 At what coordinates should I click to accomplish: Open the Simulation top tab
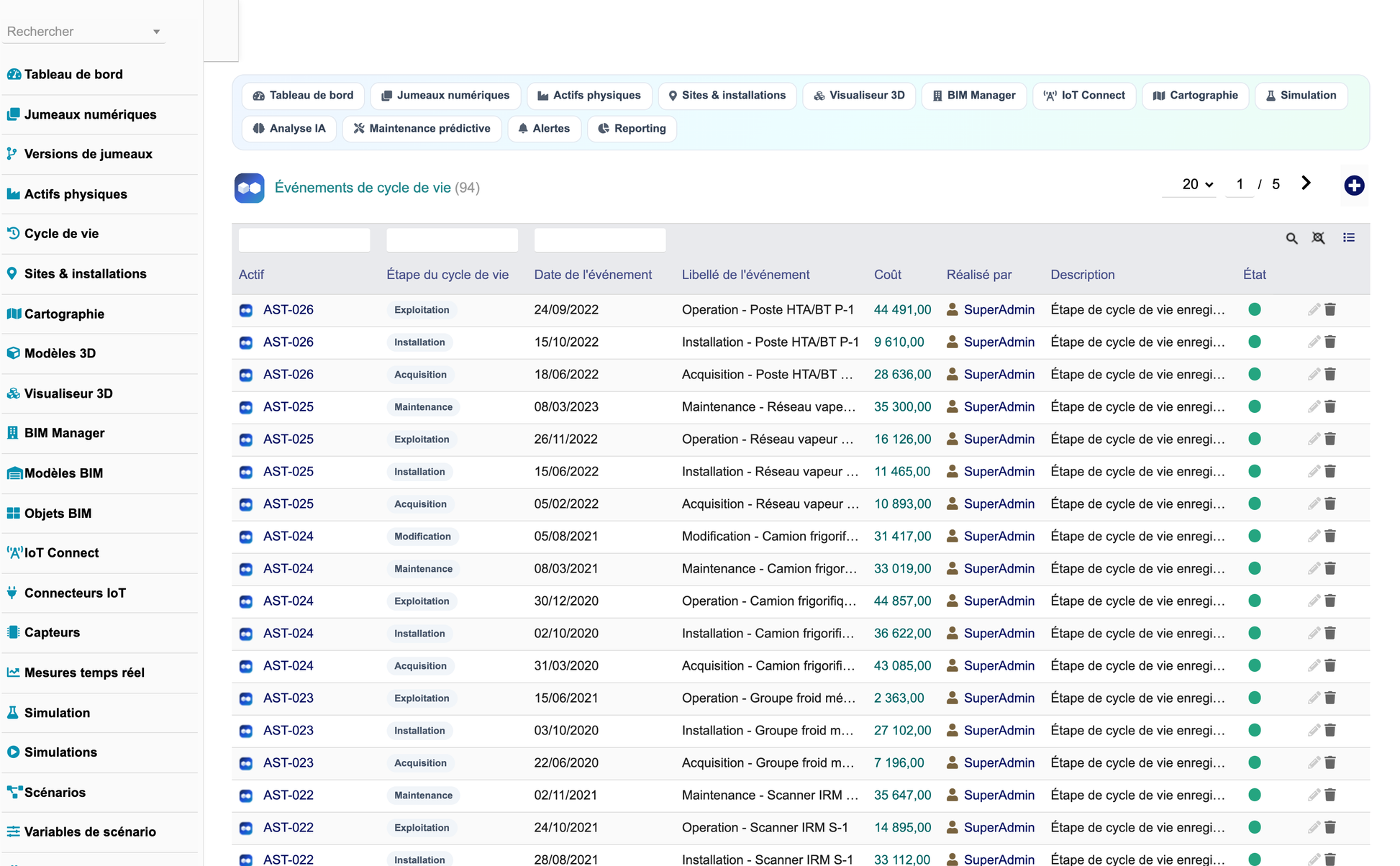tap(1301, 96)
